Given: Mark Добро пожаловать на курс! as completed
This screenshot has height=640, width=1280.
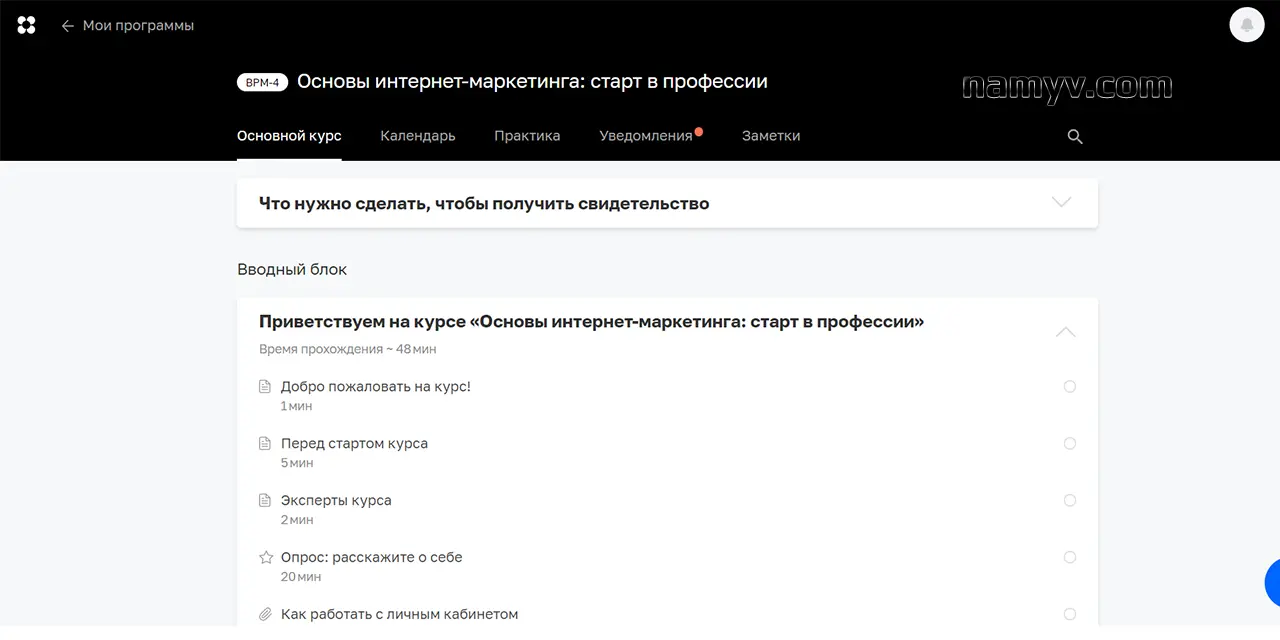Looking at the screenshot, I should pos(1070,386).
